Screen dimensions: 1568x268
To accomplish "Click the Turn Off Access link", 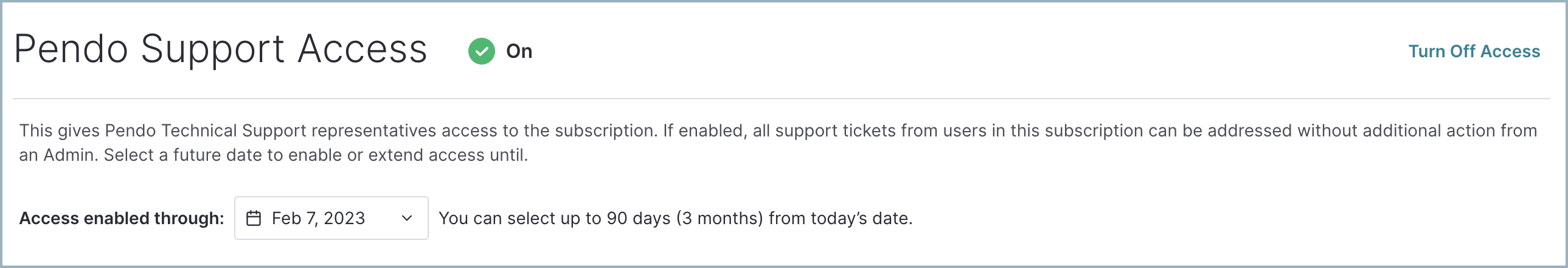I will [x=1474, y=51].
